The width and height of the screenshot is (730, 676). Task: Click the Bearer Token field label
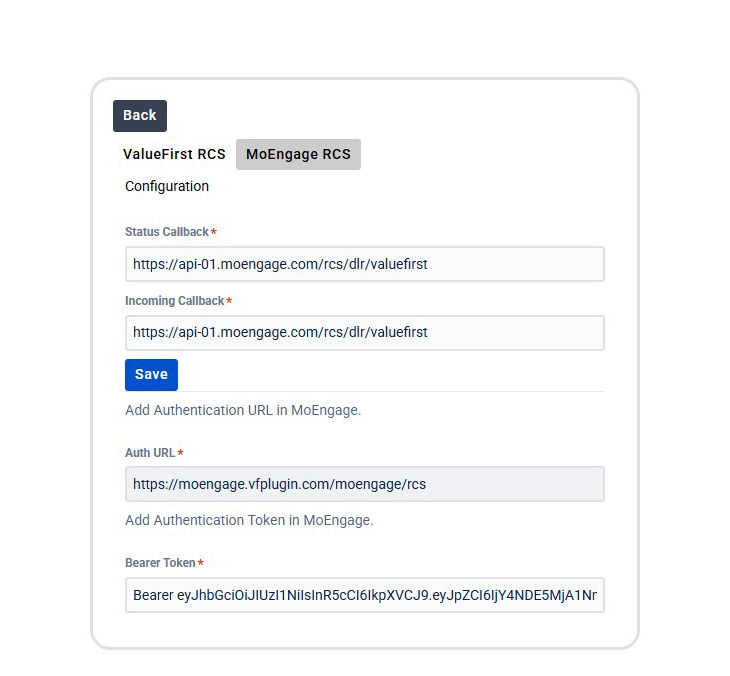[x=160, y=563]
